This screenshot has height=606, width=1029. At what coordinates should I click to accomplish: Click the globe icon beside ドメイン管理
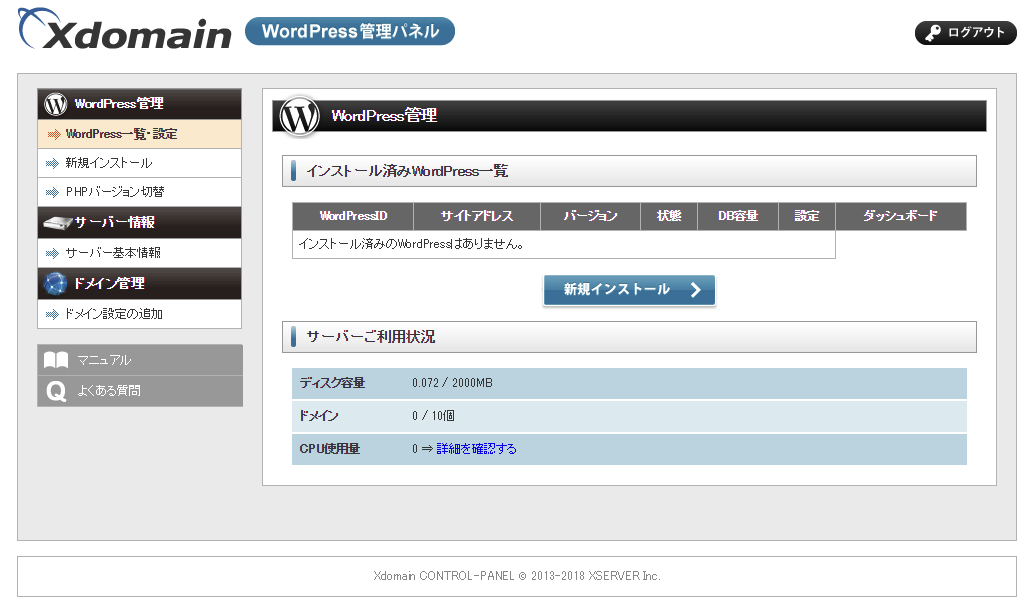(x=56, y=284)
